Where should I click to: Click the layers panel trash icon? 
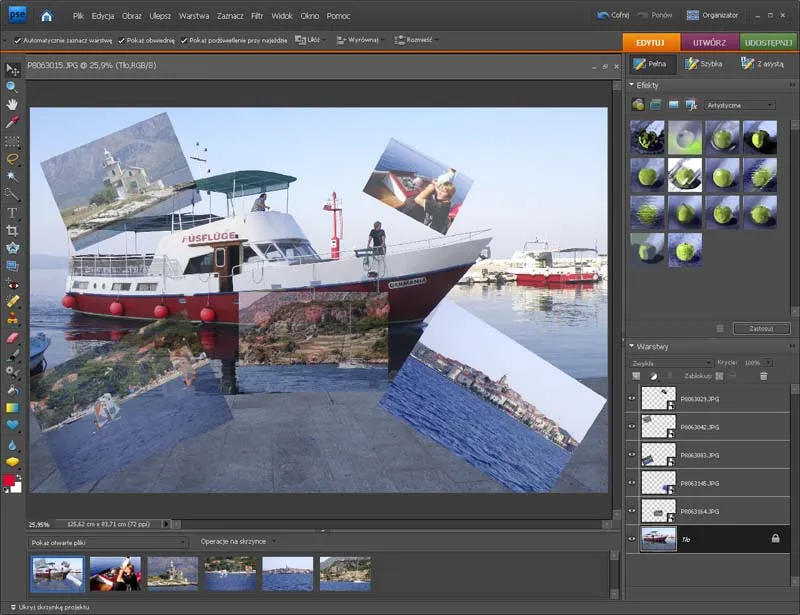point(763,376)
